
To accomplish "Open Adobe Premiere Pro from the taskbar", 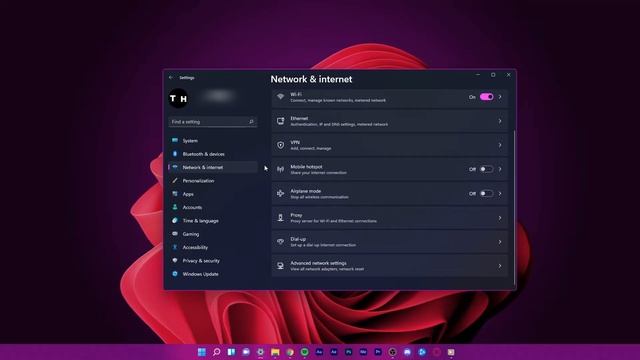I will point(378,352).
